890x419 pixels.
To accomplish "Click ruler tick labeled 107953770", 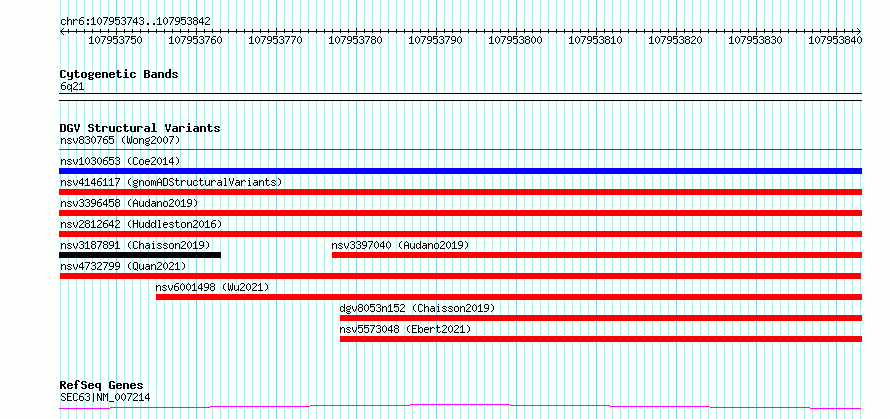I will coord(276,40).
